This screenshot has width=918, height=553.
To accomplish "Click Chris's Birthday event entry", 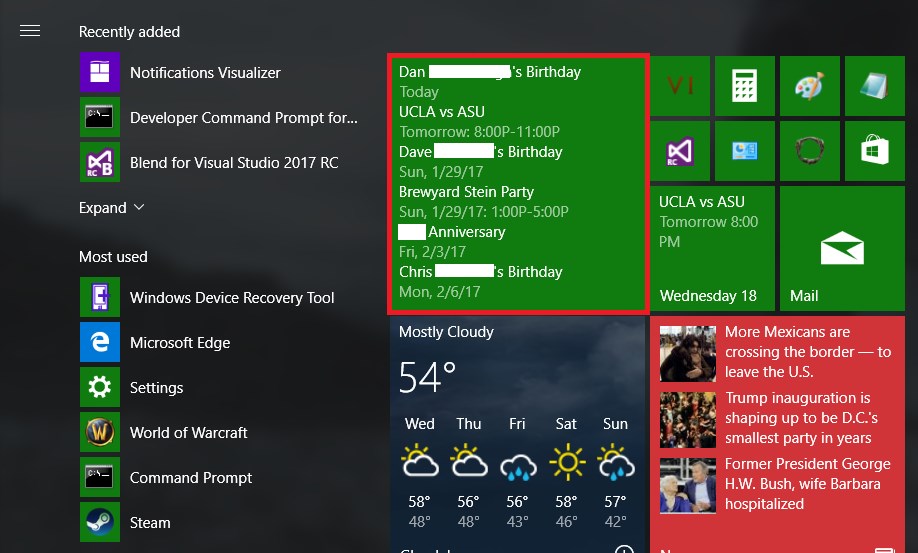I will coord(481,281).
